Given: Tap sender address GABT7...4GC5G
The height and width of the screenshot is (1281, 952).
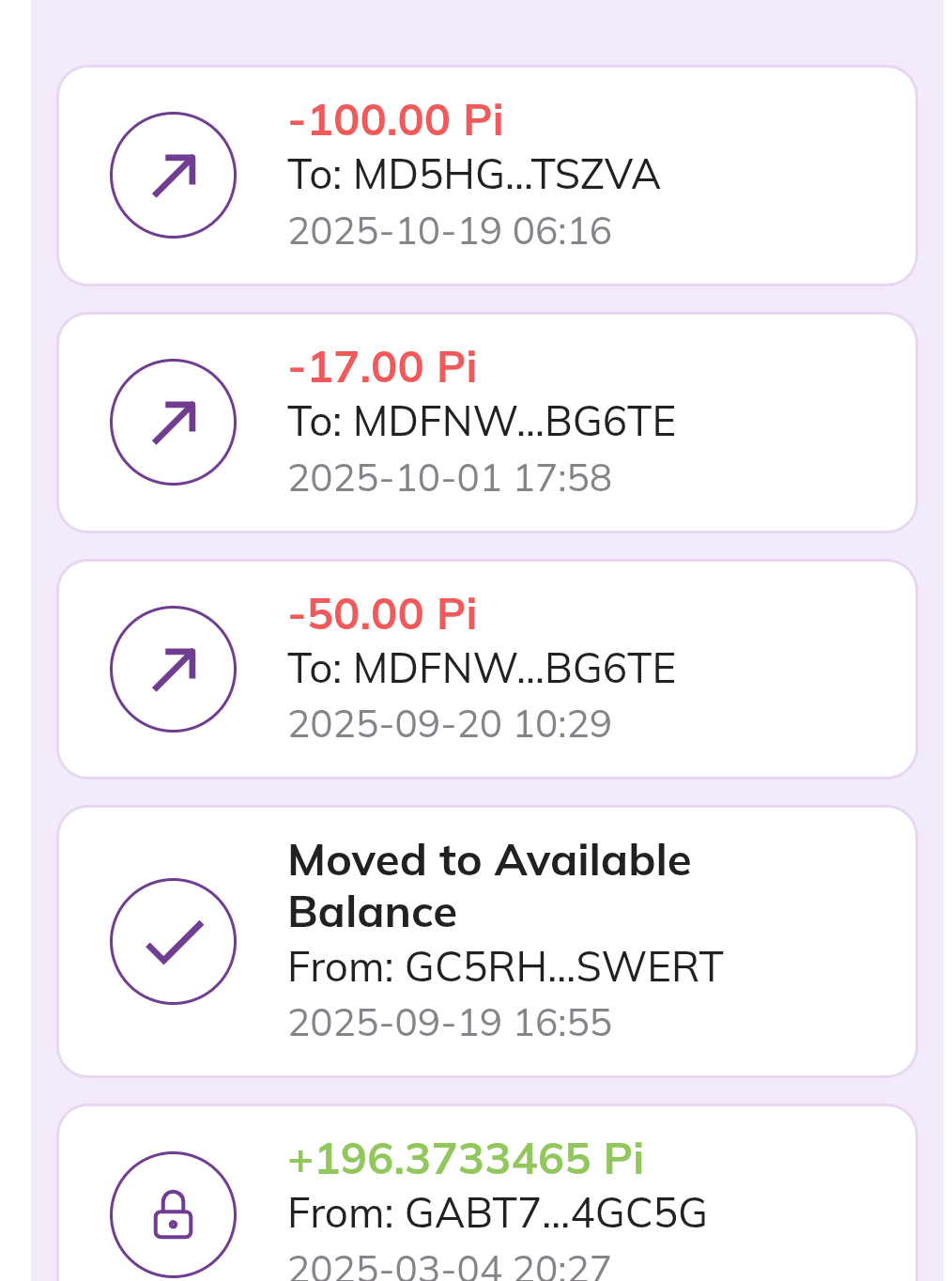Looking at the screenshot, I should click(x=497, y=1213).
